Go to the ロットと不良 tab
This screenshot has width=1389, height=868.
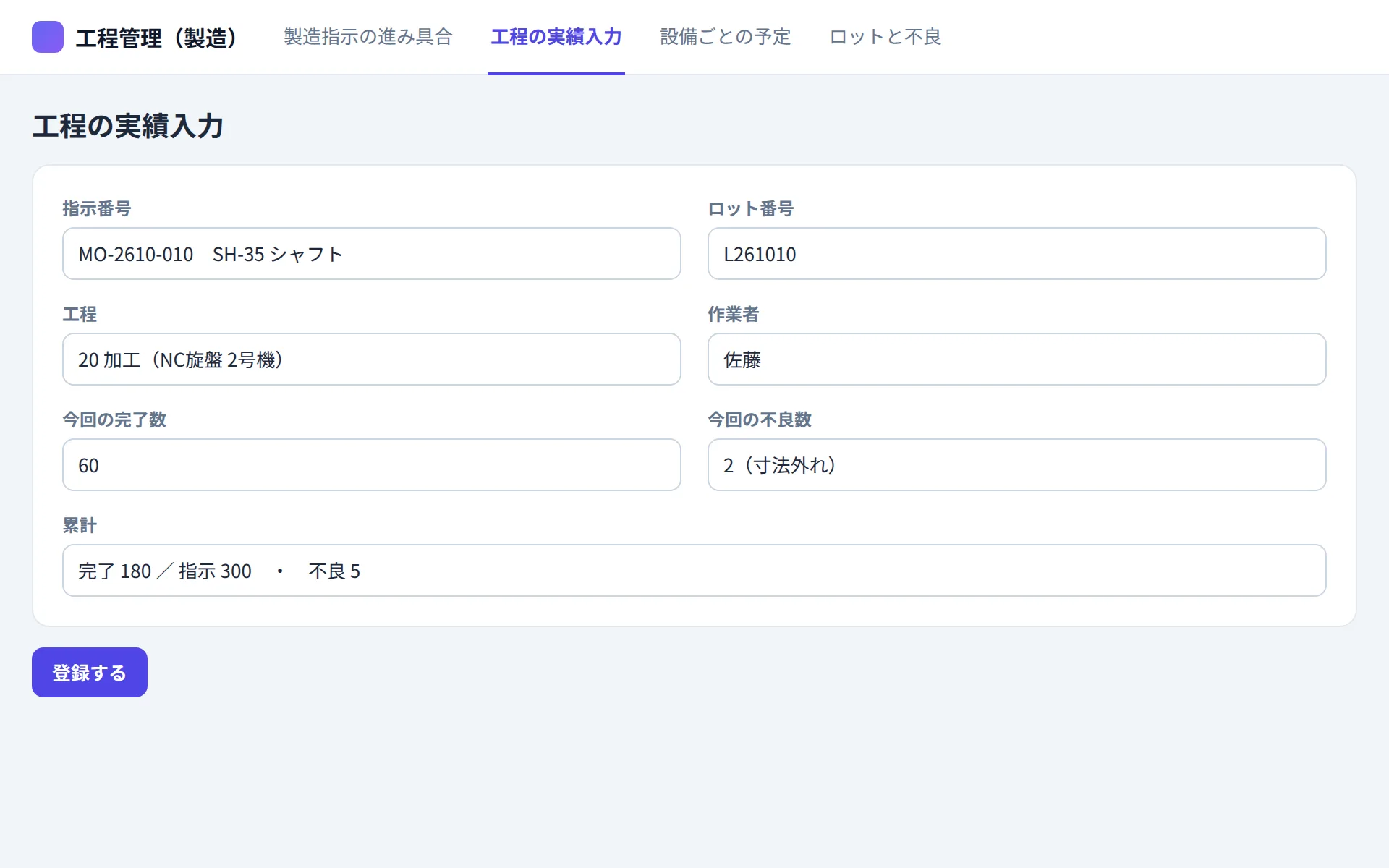(x=885, y=37)
